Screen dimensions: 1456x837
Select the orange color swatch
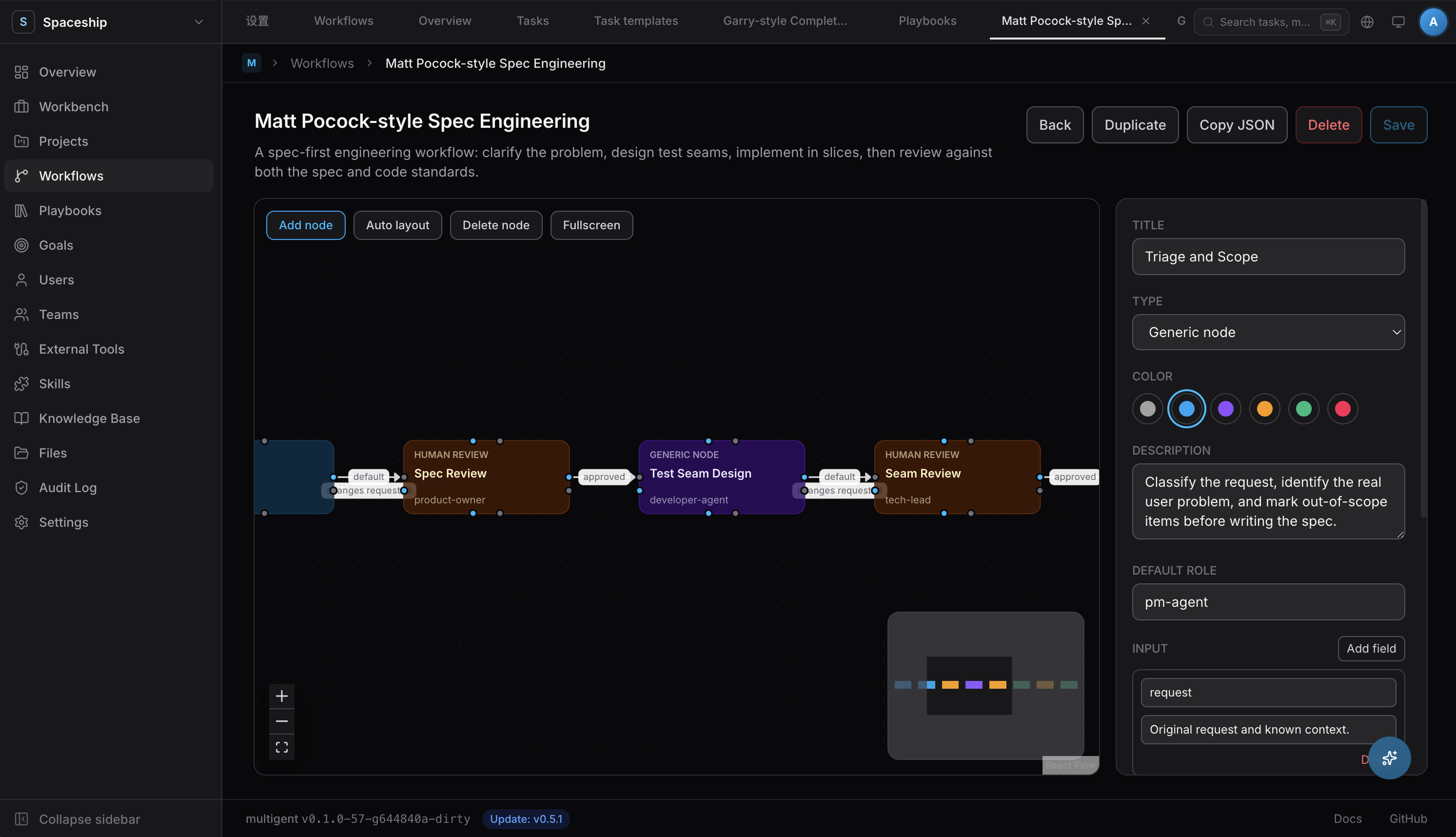coord(1264,409)
